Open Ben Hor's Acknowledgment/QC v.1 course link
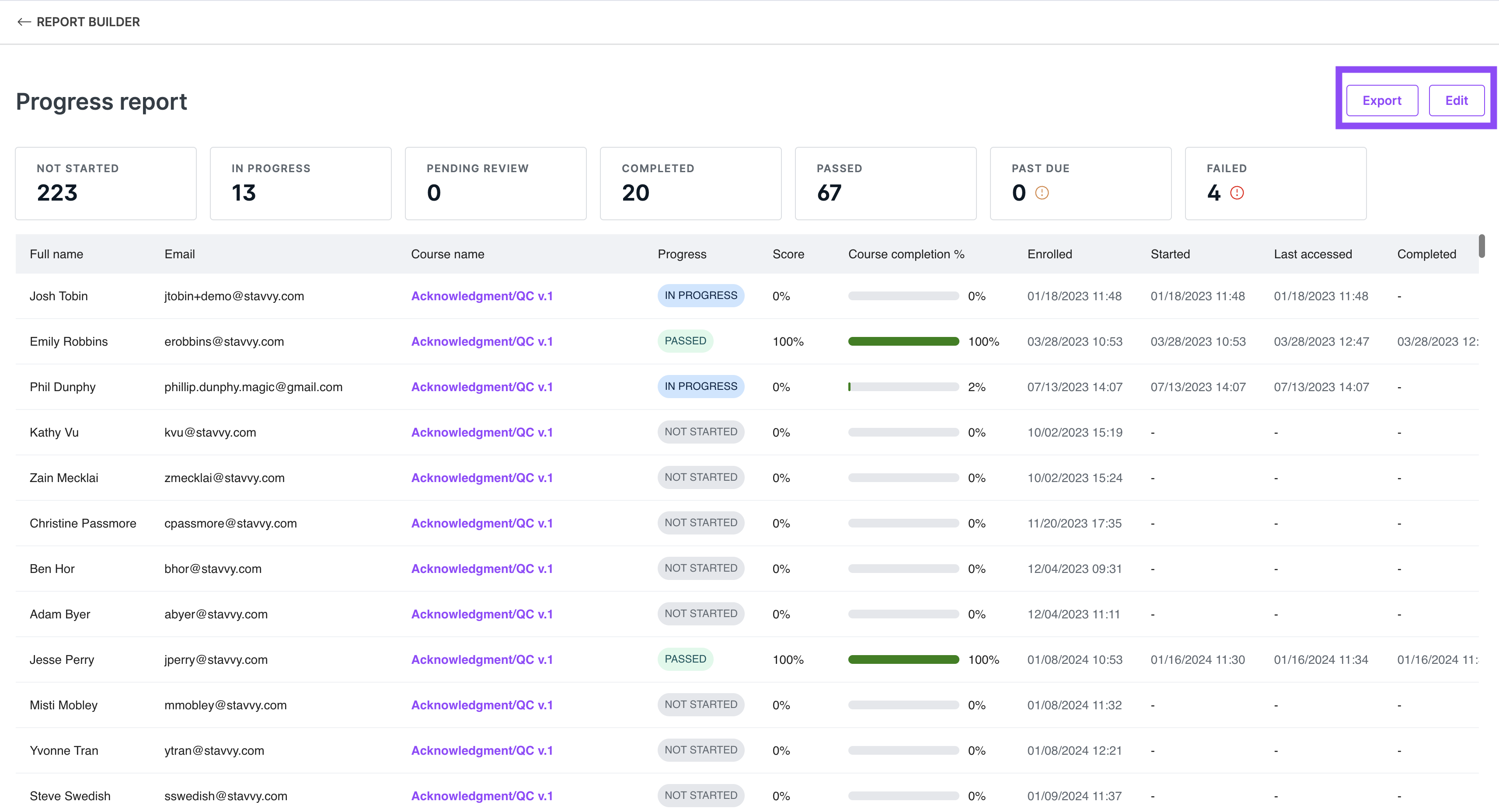 click(x=482, y=568)
